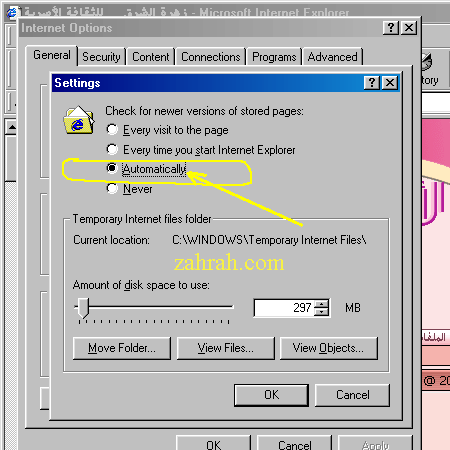Click the browser scrollbar up arrow
Screen dimensions: 450x450
tap(12, 127)
